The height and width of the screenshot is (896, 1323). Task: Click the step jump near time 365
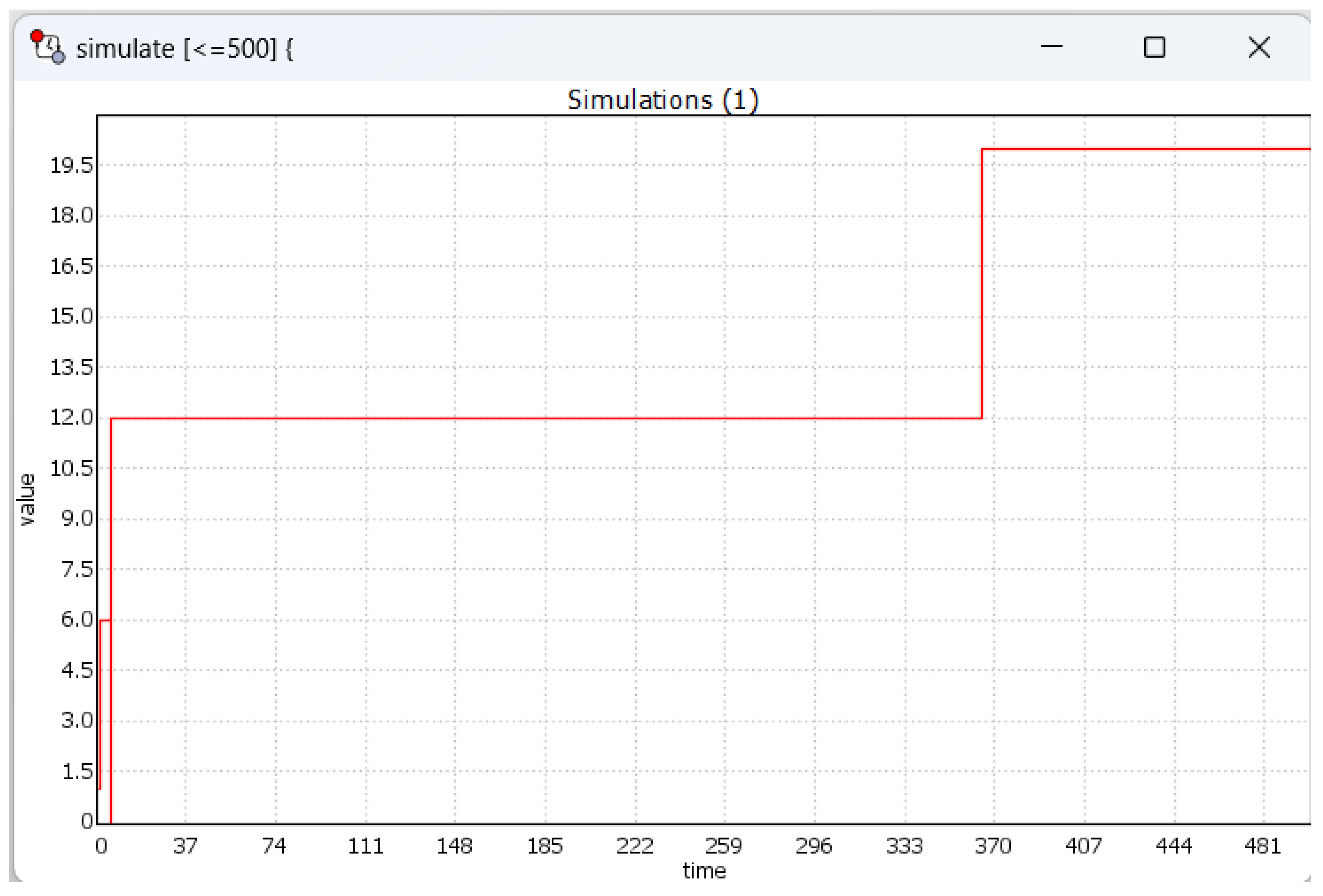tap(981, 284)
